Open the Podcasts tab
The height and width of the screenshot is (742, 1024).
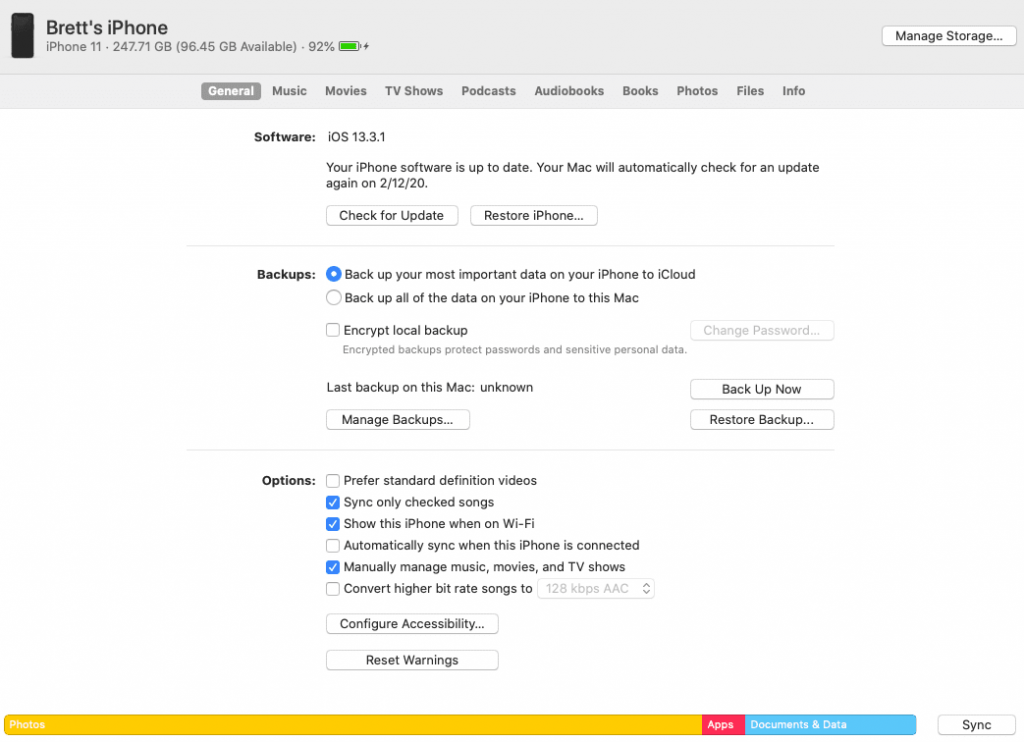[488, 91]
